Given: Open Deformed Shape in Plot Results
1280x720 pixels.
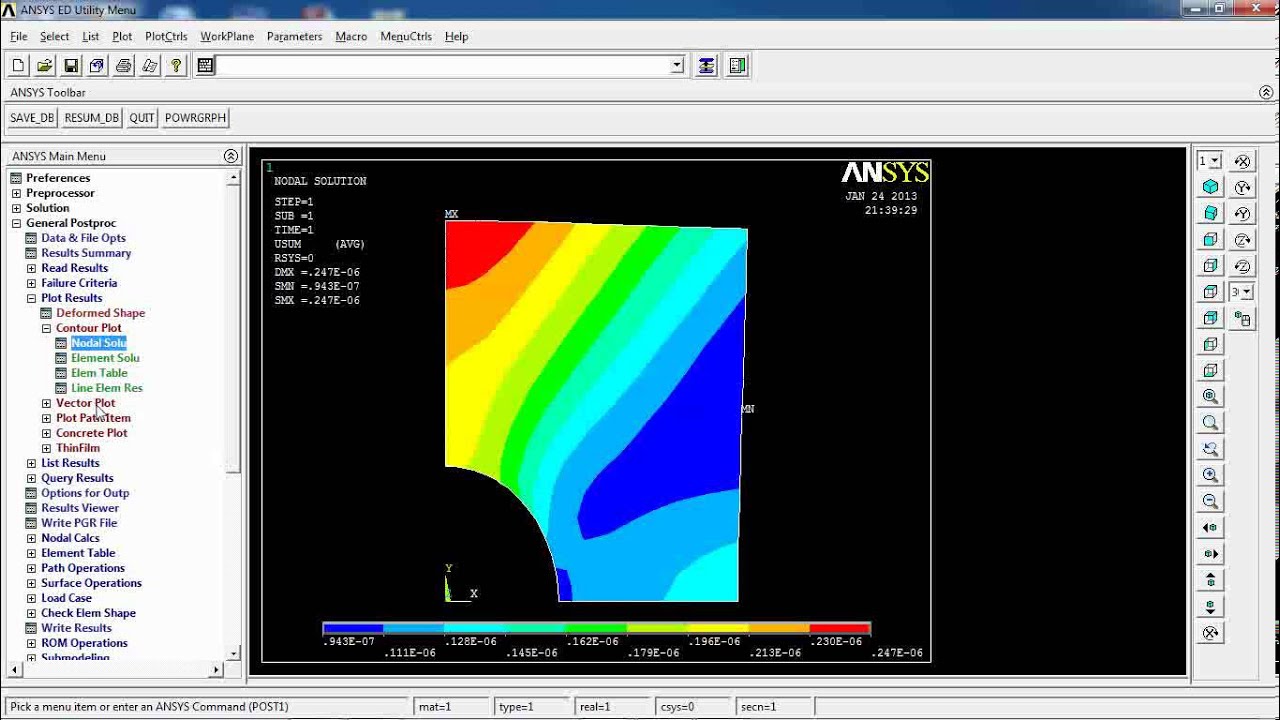Looking at the screenshot, I should click(x=100, y=313).
